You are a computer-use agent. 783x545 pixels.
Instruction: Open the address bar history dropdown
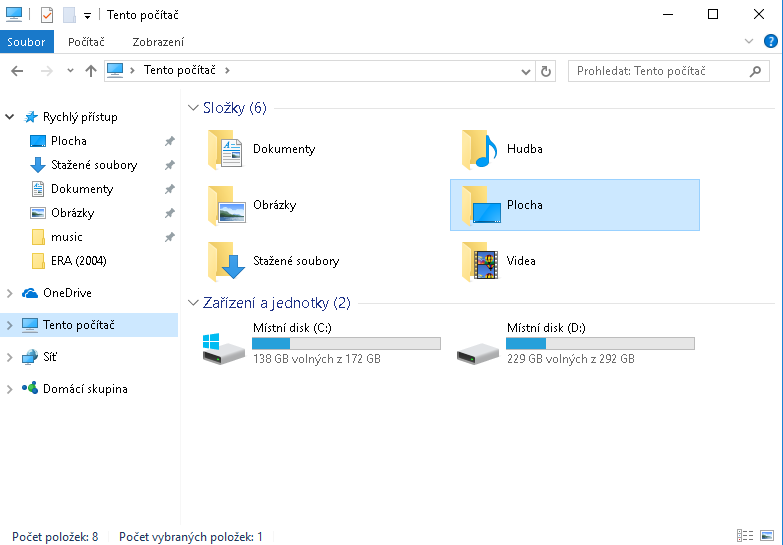(525, 71)
